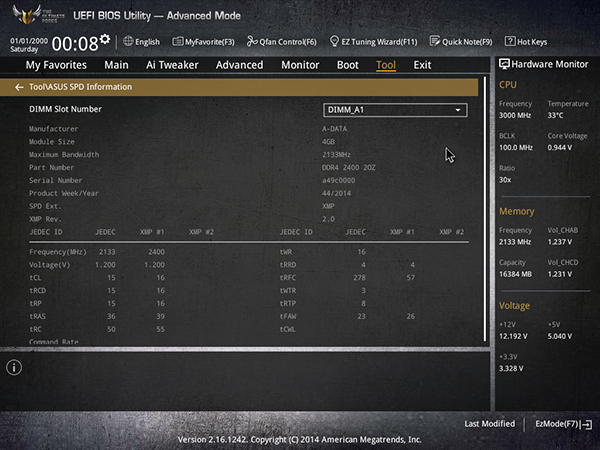Click the EzMode exit arrow icon
This screenshot has width=600, height=450.
pyautogui.click(x=586, y=424)
